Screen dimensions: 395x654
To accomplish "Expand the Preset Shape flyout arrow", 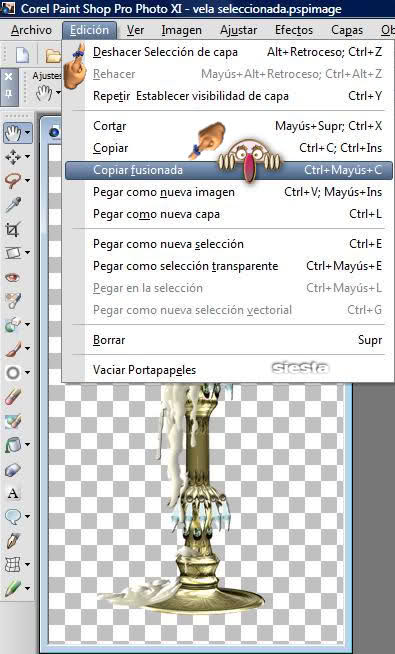I will click(x=28, y=517).
